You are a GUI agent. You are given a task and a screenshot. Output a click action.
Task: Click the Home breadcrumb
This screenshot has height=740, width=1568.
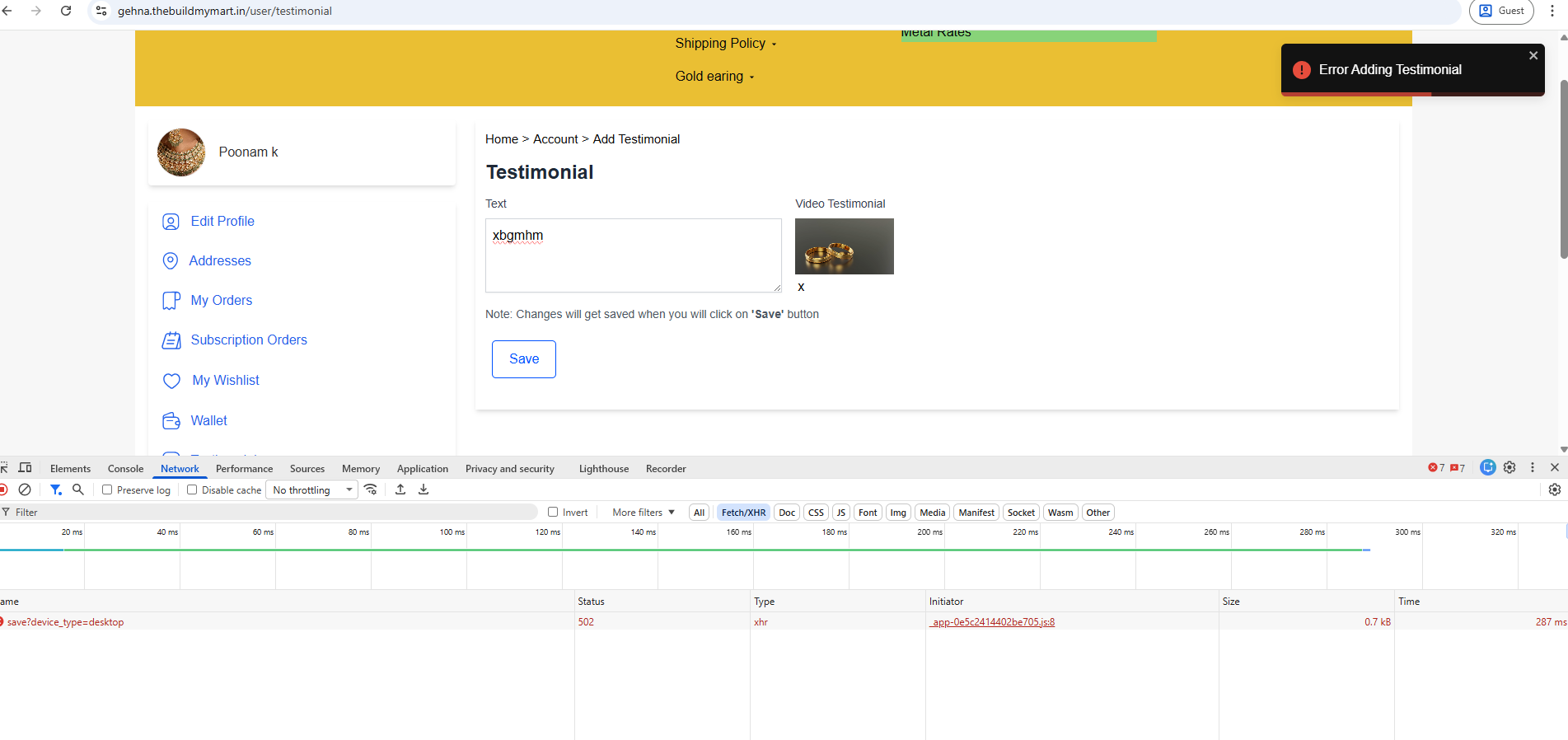(x=502, y=139)
